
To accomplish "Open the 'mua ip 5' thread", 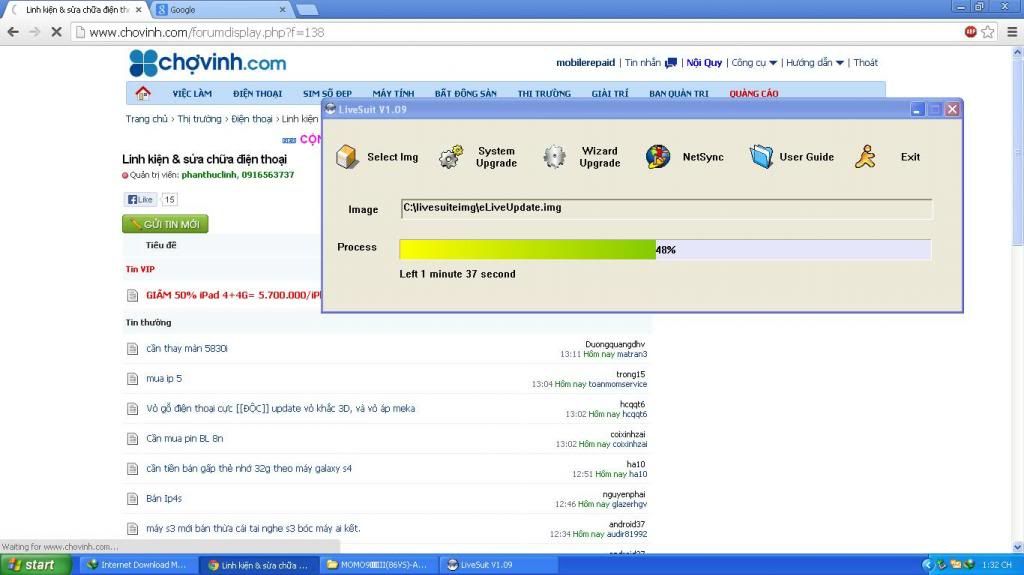I will 164,379.
